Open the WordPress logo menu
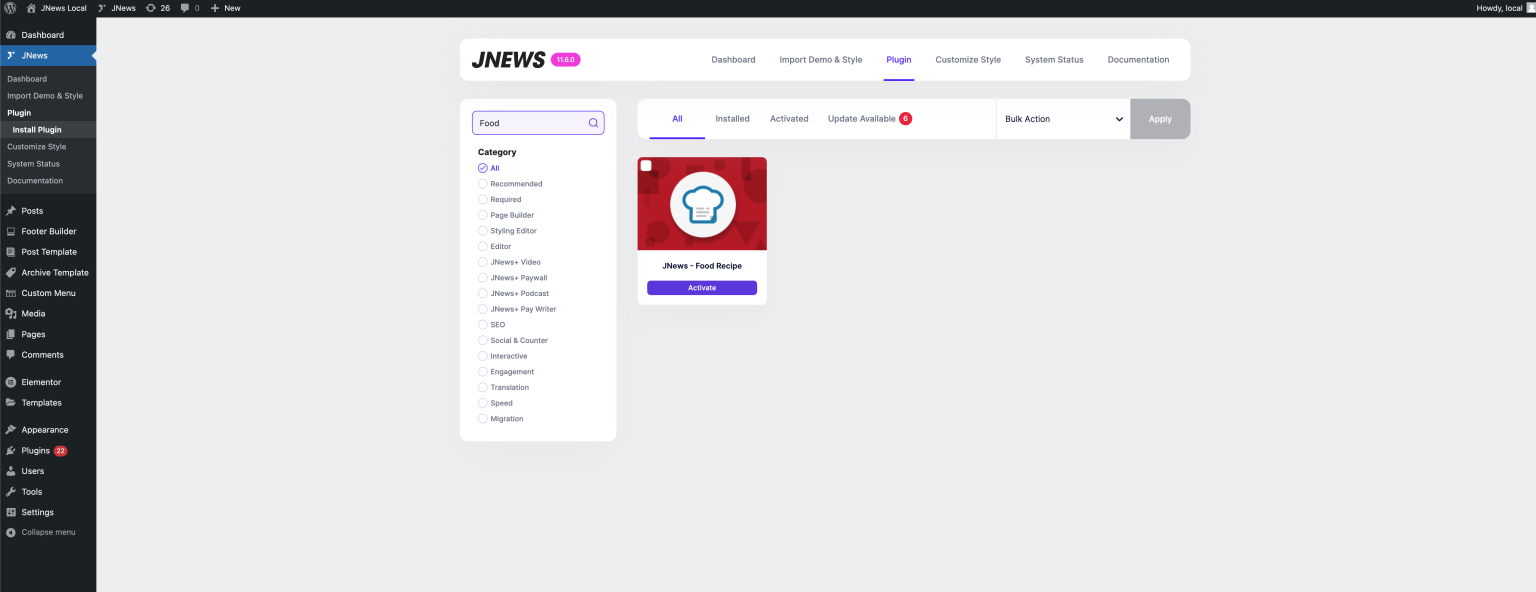1536x592 pixels. pyautogui.click(x=11, y=8)
